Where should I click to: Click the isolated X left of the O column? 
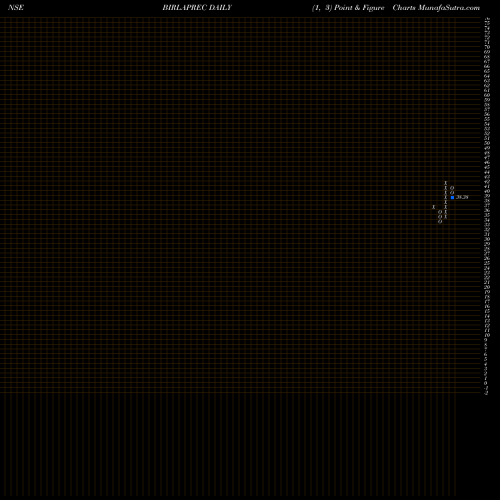(433, 207)
